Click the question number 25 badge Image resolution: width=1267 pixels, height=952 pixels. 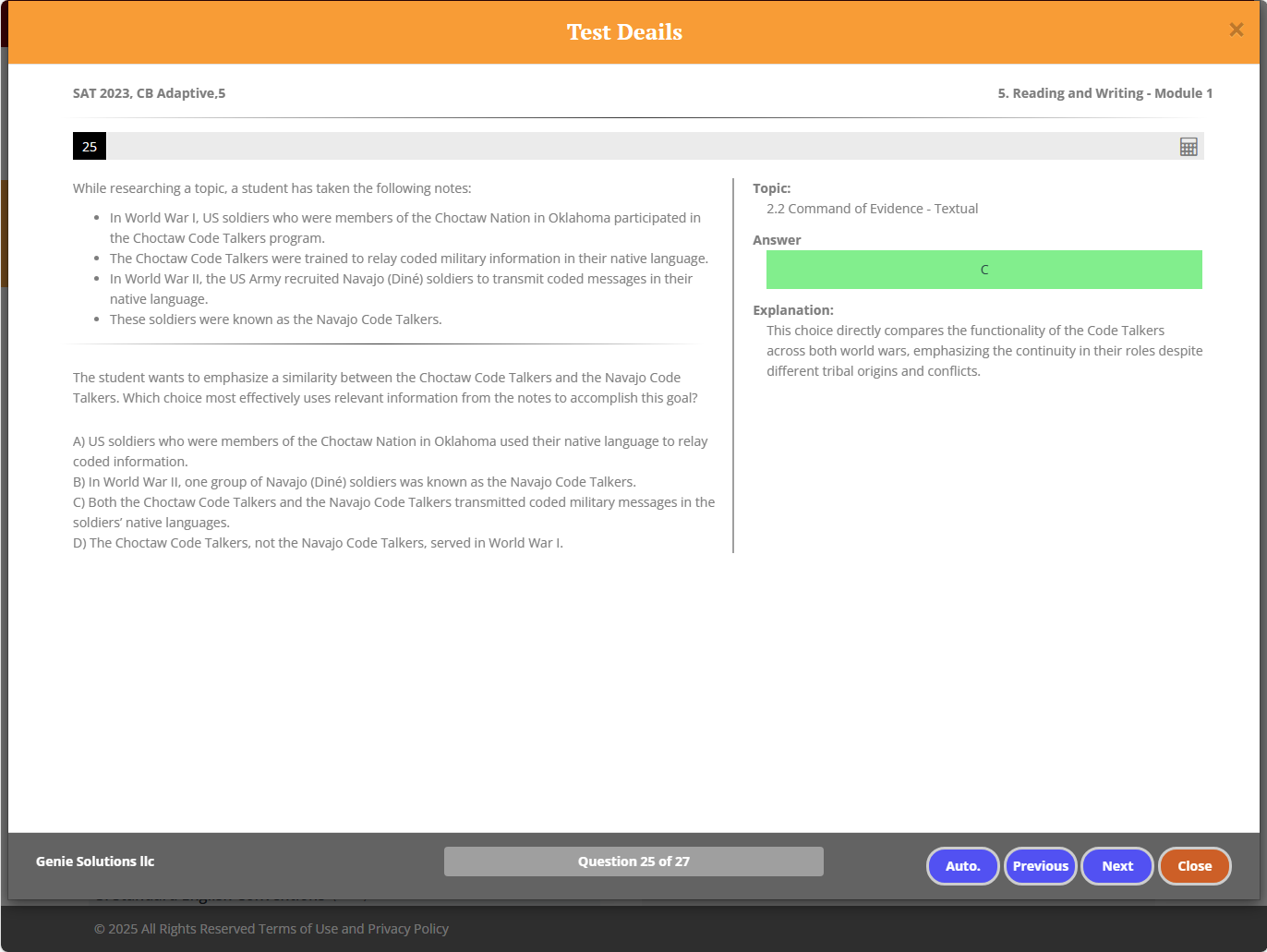point(89,146)
